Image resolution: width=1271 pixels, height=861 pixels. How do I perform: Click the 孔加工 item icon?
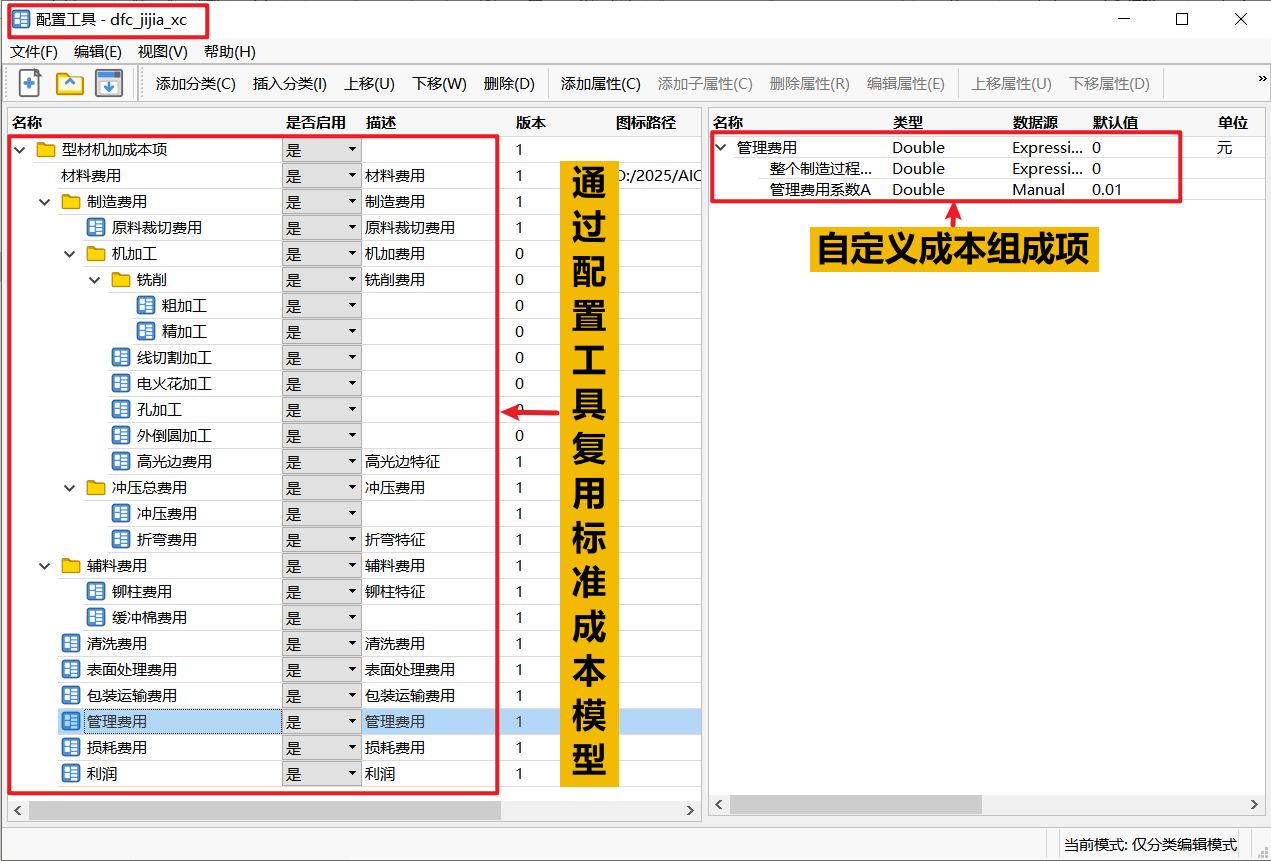click(121, 410)
